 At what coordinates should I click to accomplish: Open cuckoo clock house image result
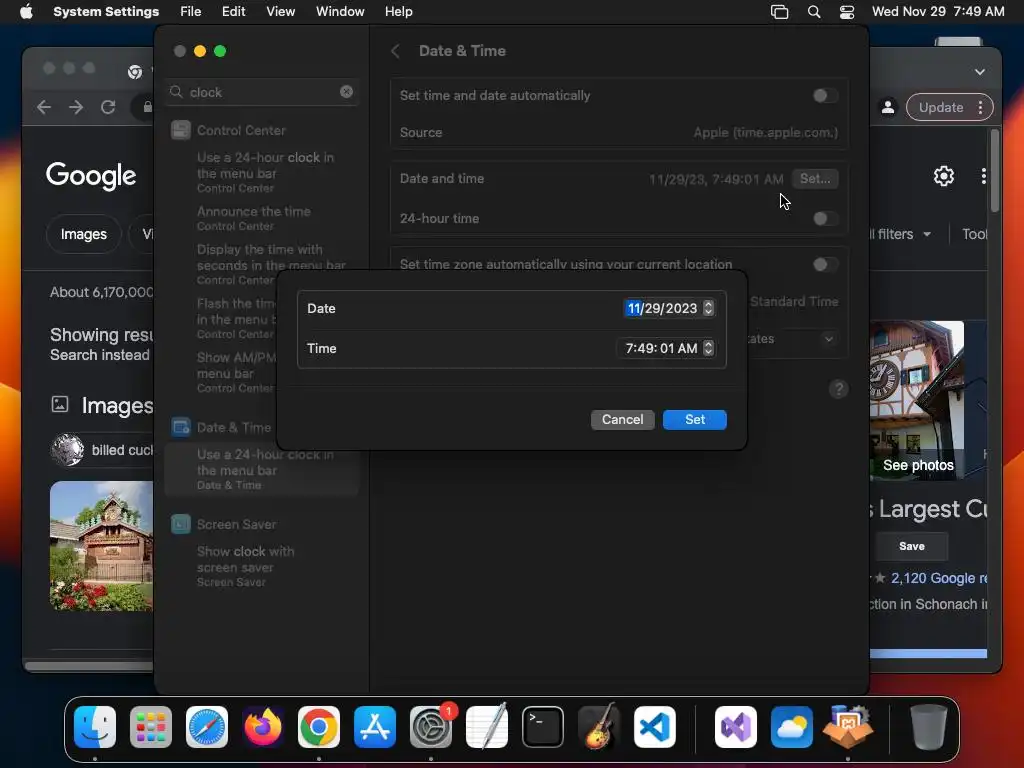101,546
